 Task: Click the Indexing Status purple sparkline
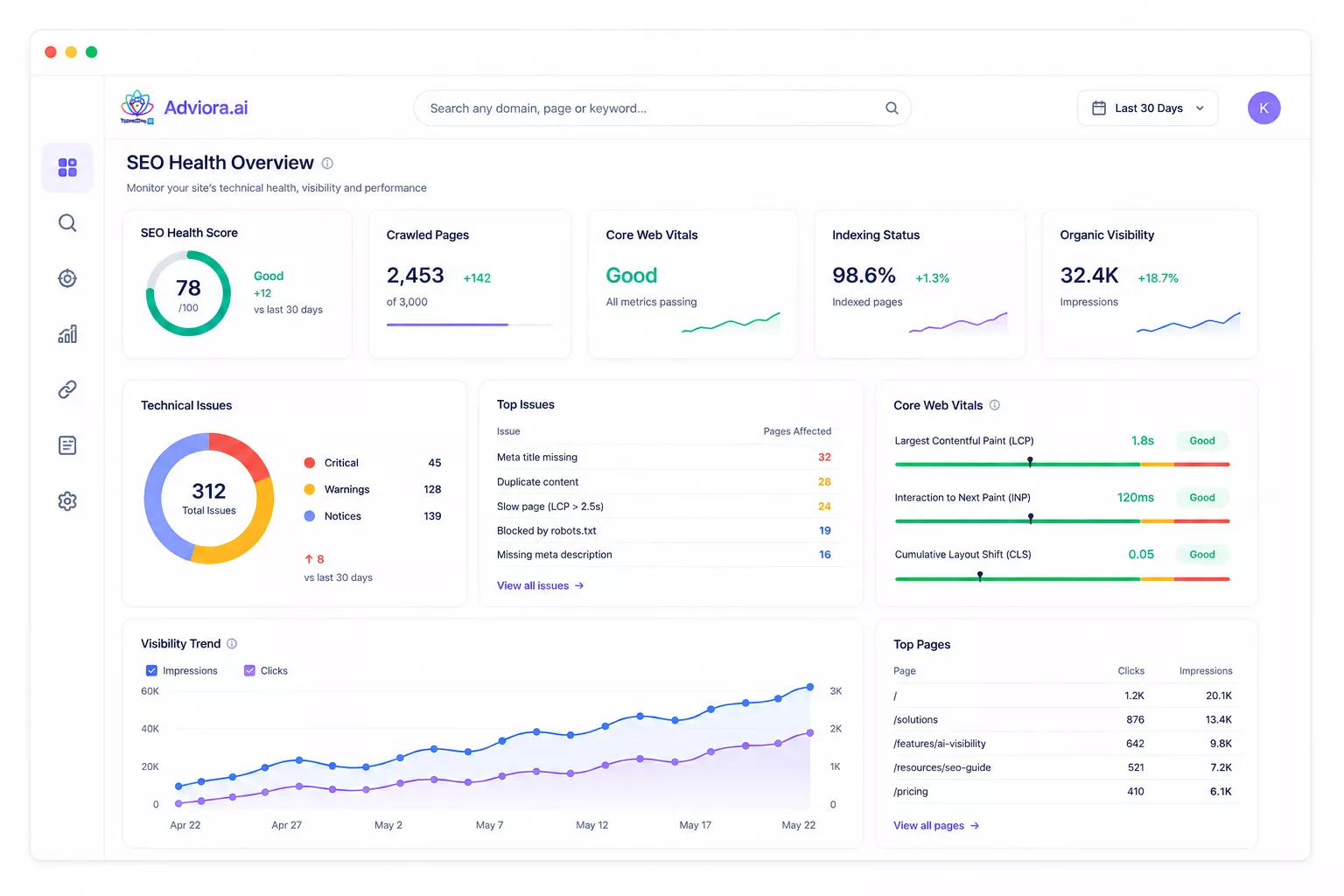(x=958, y=323)
